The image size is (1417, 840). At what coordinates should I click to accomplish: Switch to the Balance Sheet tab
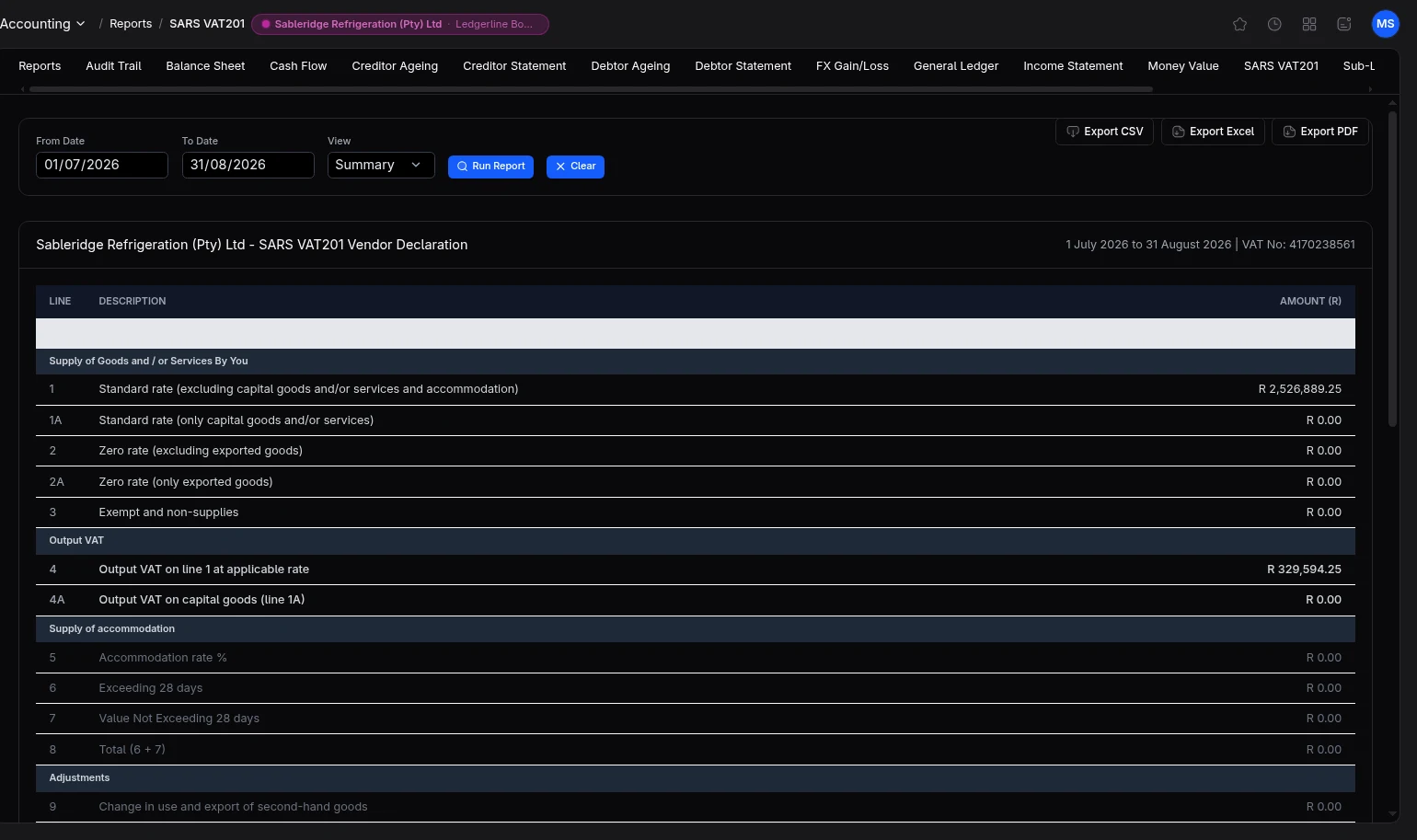[205, 66]
